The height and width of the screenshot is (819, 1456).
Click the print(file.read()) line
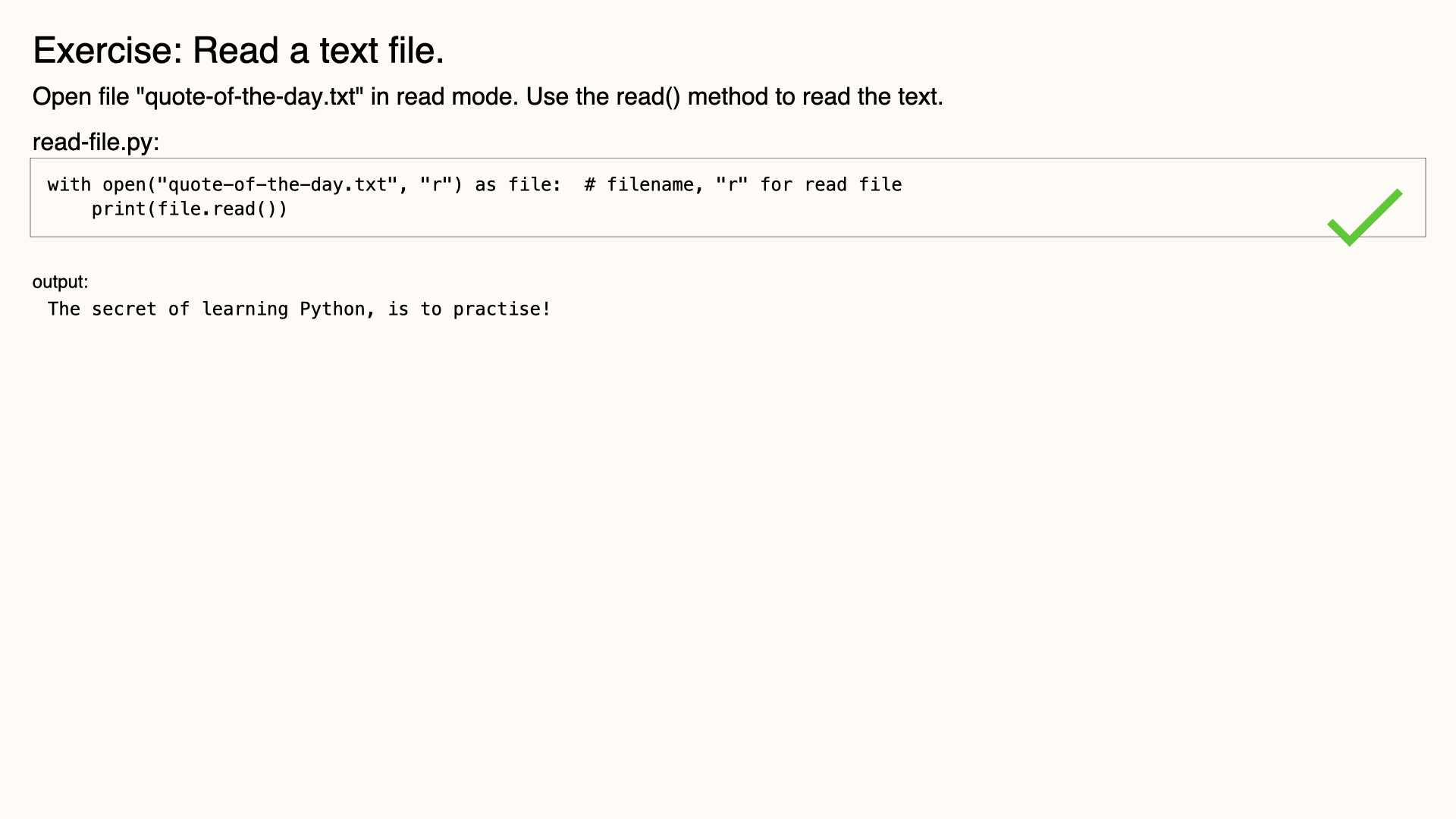(190, 209)
